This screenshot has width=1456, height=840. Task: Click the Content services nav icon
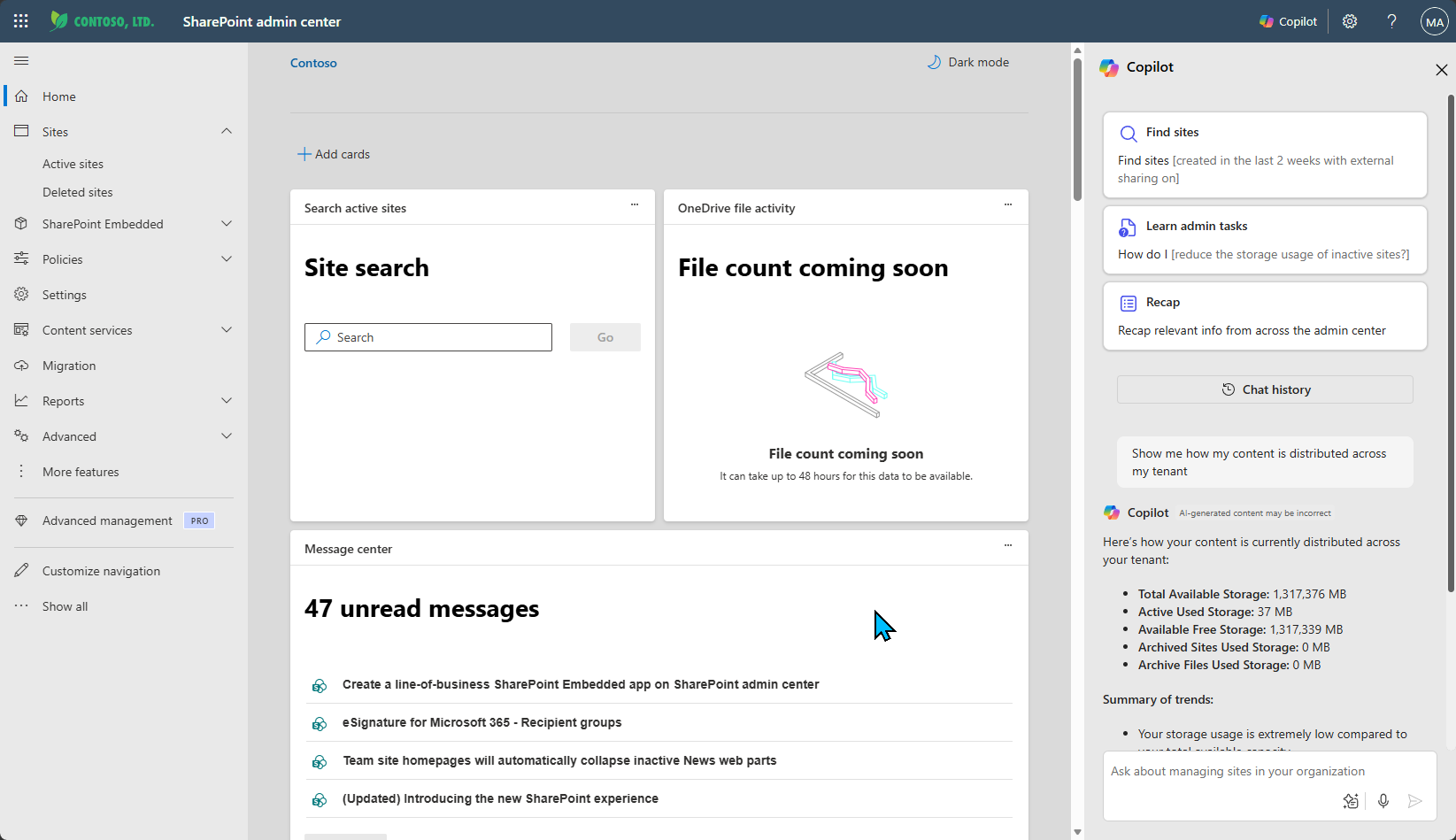tap(21, 329)
